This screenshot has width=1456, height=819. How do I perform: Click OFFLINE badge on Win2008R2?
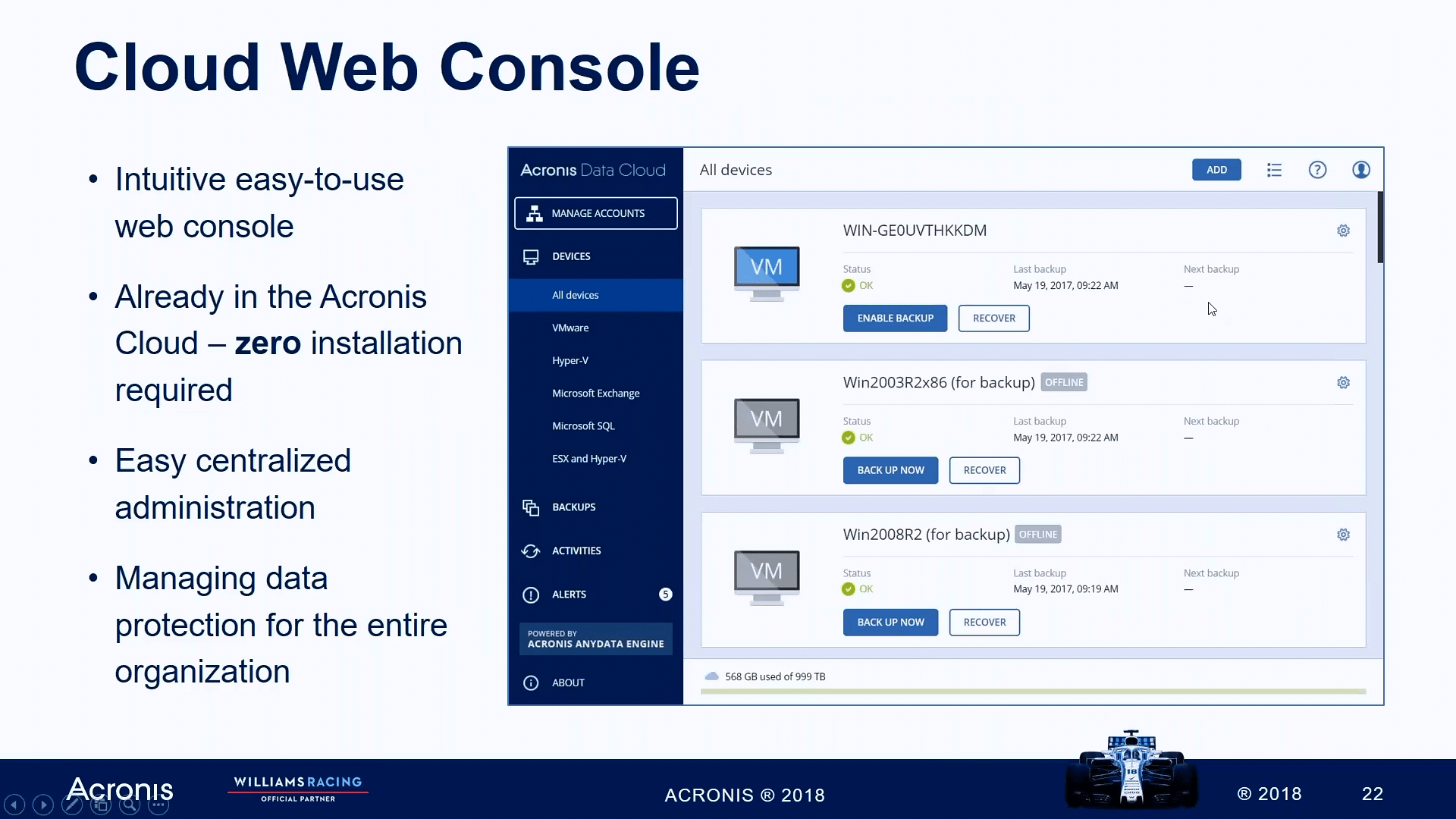tap(1038, 535)
